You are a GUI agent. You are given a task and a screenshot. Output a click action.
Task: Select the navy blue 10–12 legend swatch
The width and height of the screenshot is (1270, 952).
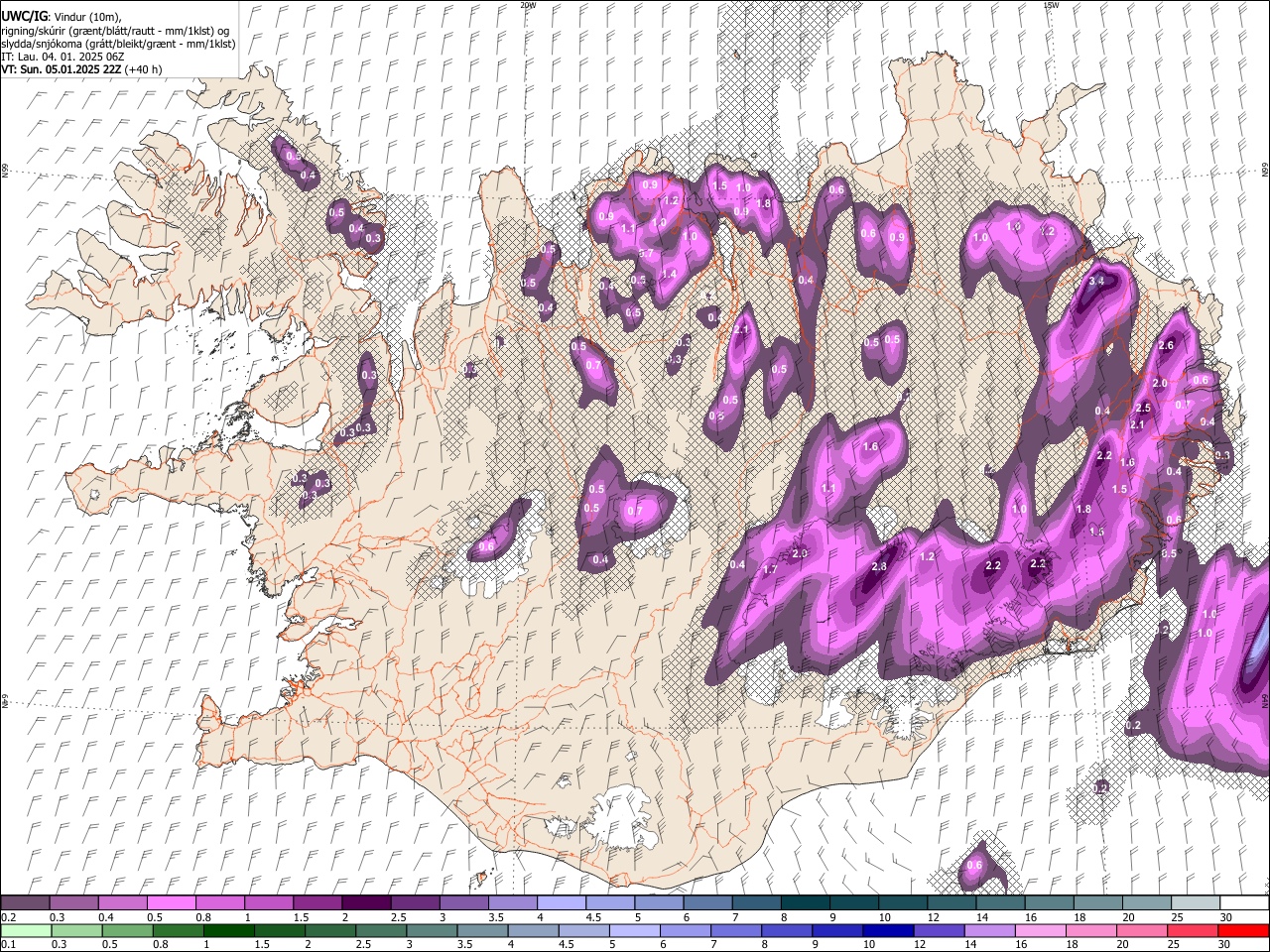(x=888, y=930)
